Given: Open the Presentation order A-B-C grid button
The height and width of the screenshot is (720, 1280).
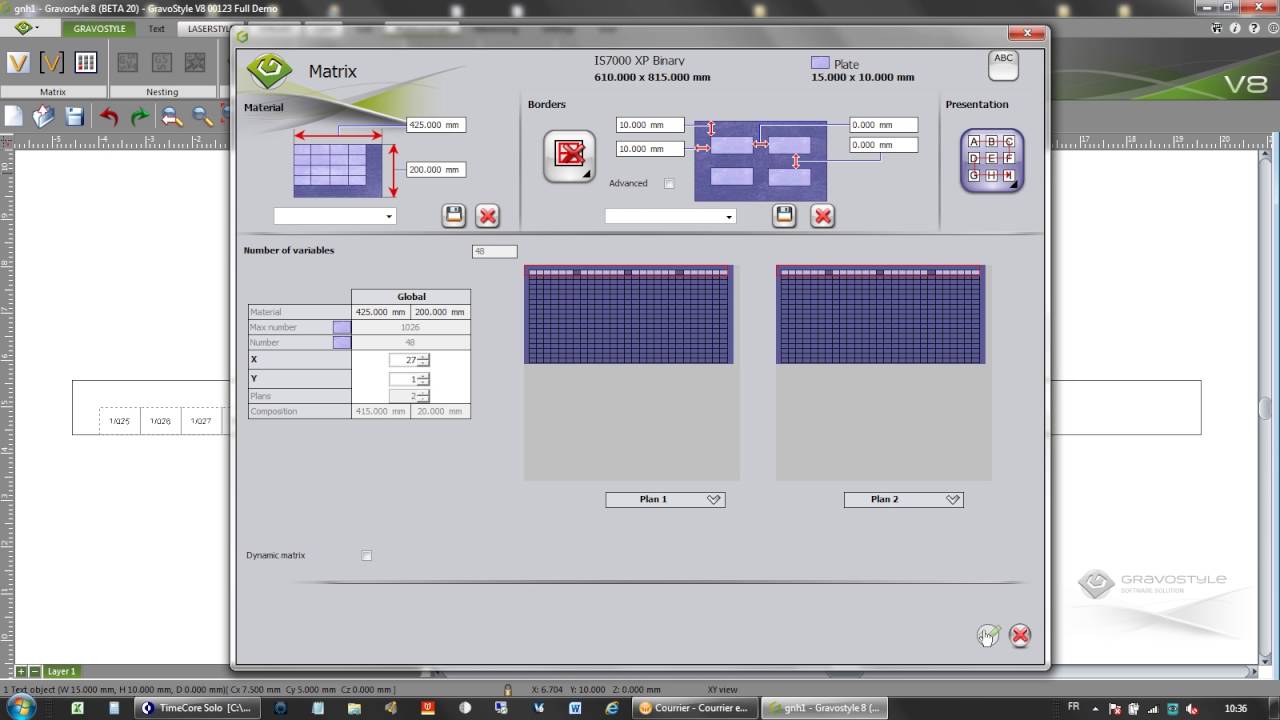Looking at the screenshot, I should tap(991, 160).
